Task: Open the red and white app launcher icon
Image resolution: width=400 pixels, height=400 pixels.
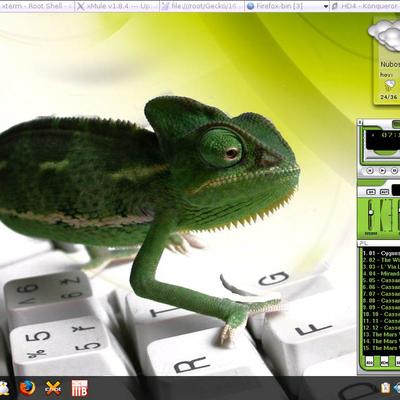Action: click(80, 388)
